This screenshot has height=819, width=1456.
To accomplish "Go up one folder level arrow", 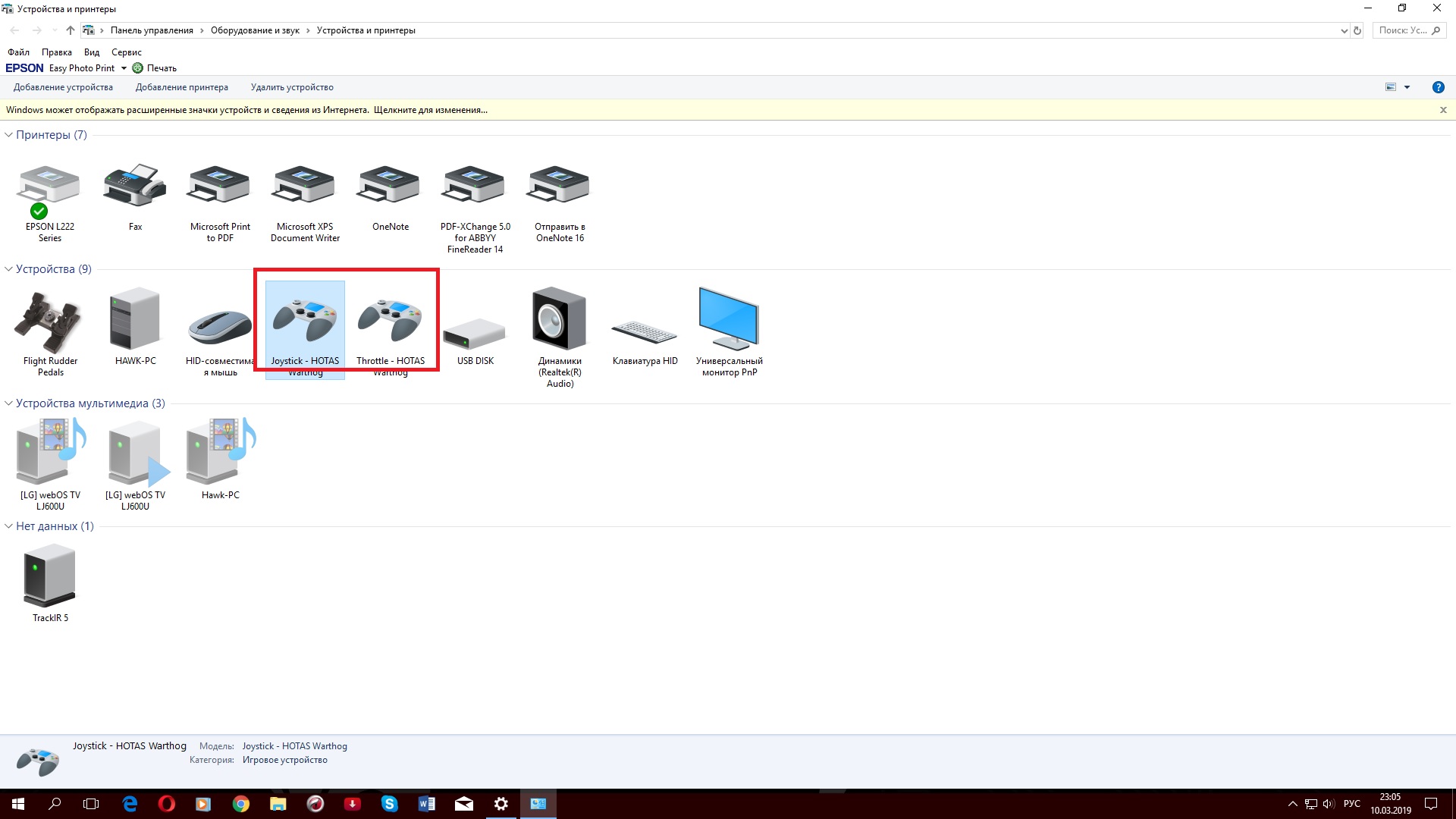I will [70, 30].
